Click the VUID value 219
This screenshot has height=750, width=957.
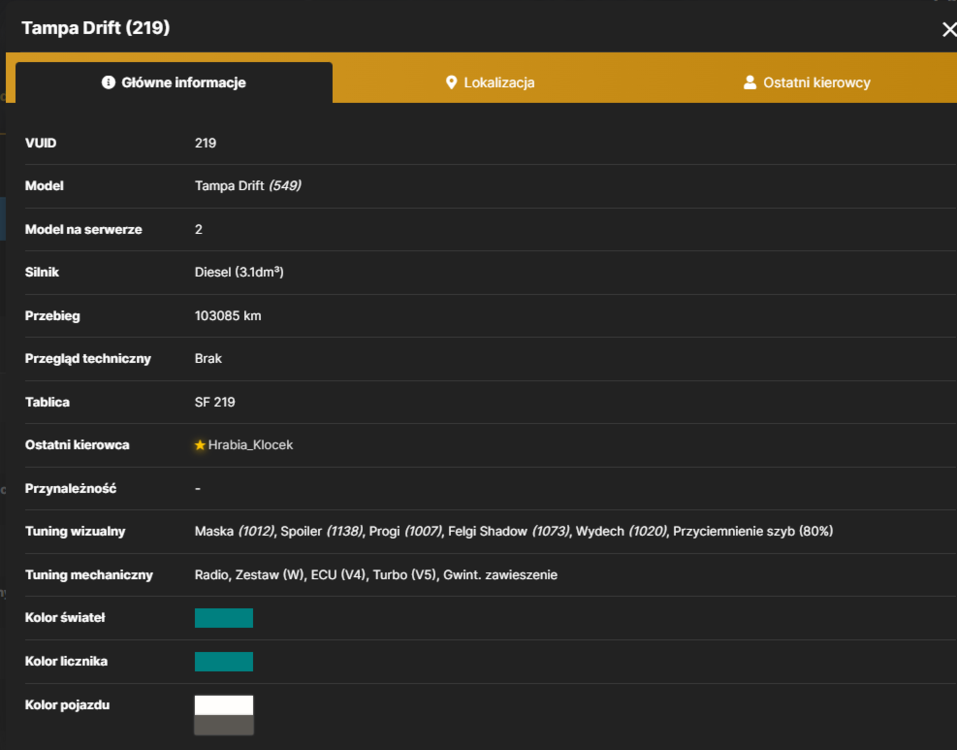pos(205,143)
